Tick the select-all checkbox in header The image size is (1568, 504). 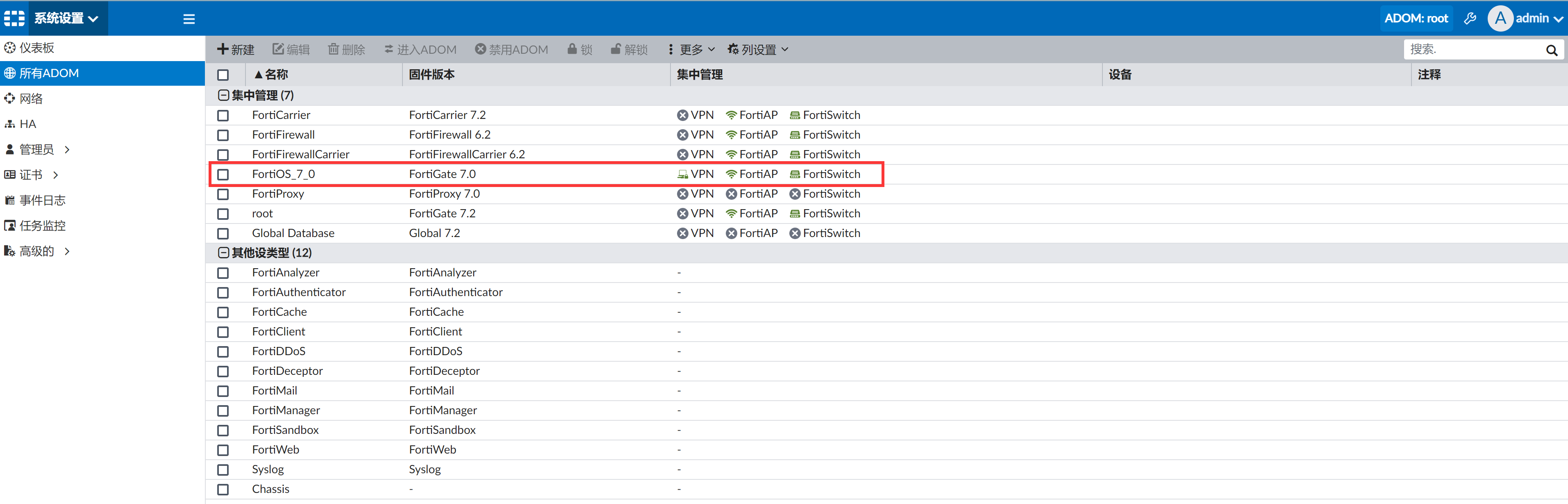[x=223, y=75]
